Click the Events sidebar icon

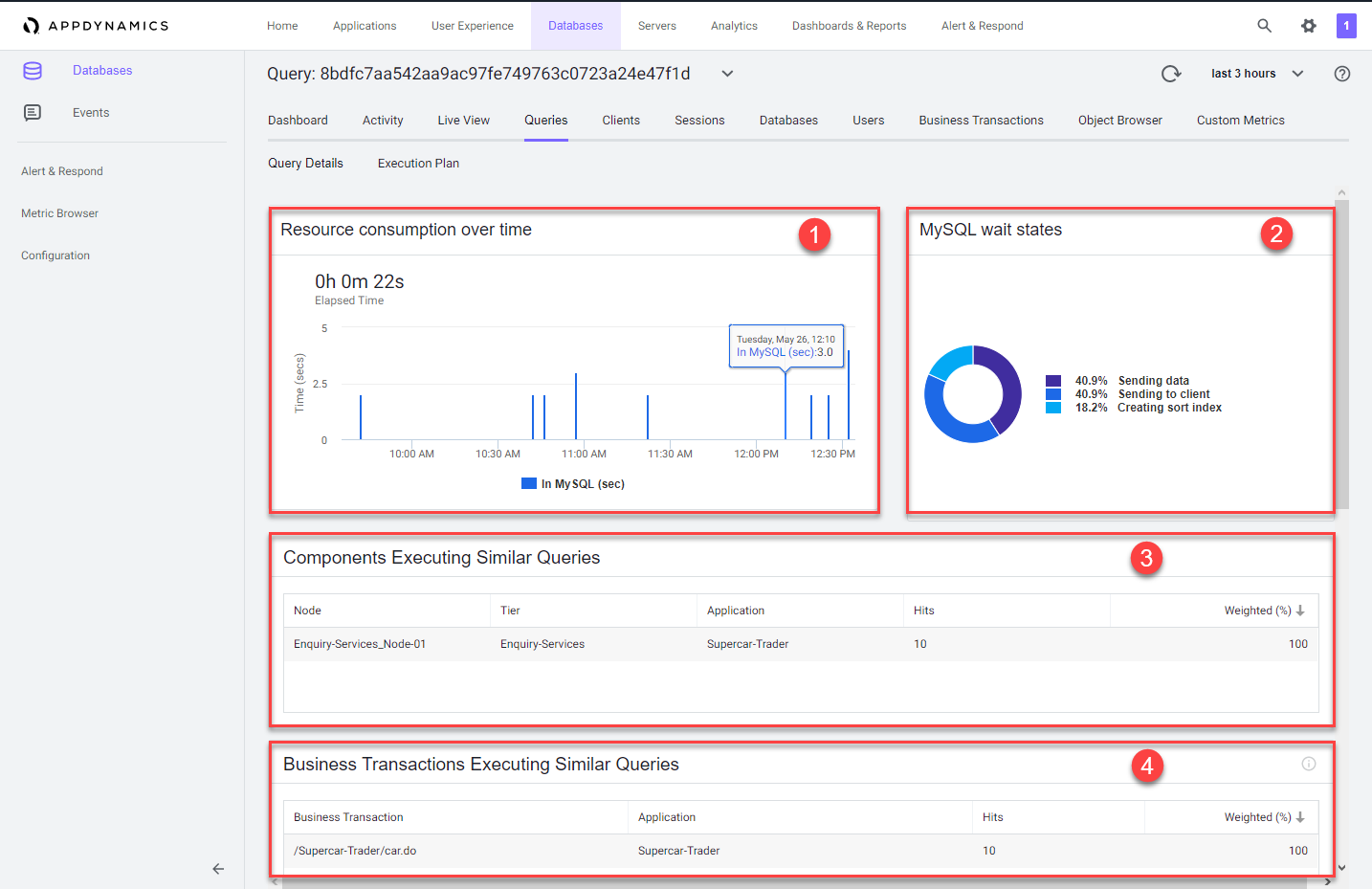(33, 113)
